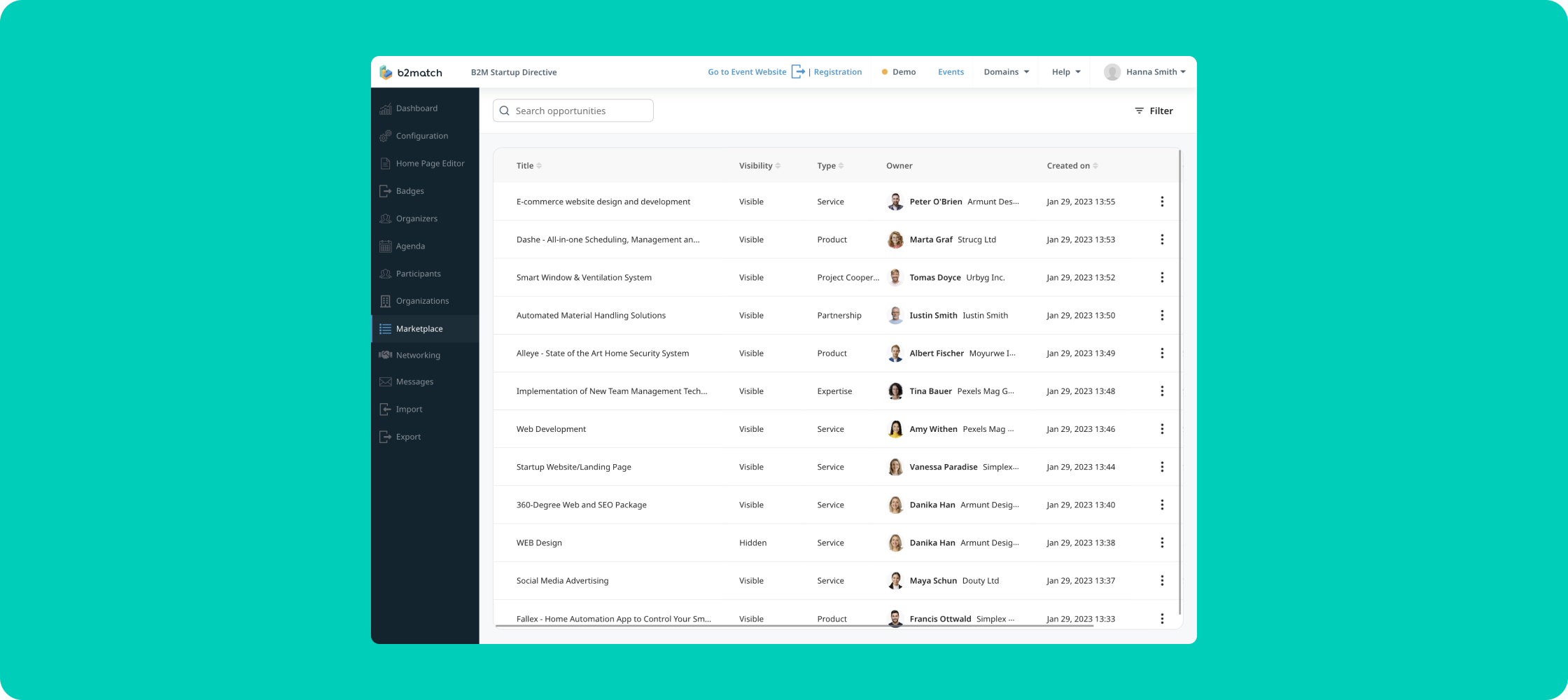The width and height of the screenshot is (1568, 700).
Task: Click Tina Bauer's avatar
Action: pyautogui.click(x=895, y=391)
